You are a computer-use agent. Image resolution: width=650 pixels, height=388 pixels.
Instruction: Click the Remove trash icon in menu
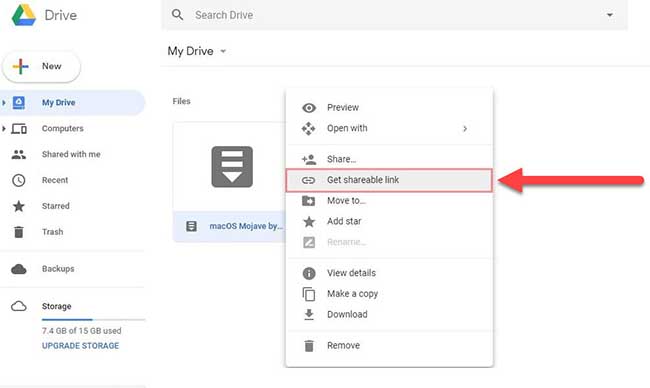[x=309, y=346]
